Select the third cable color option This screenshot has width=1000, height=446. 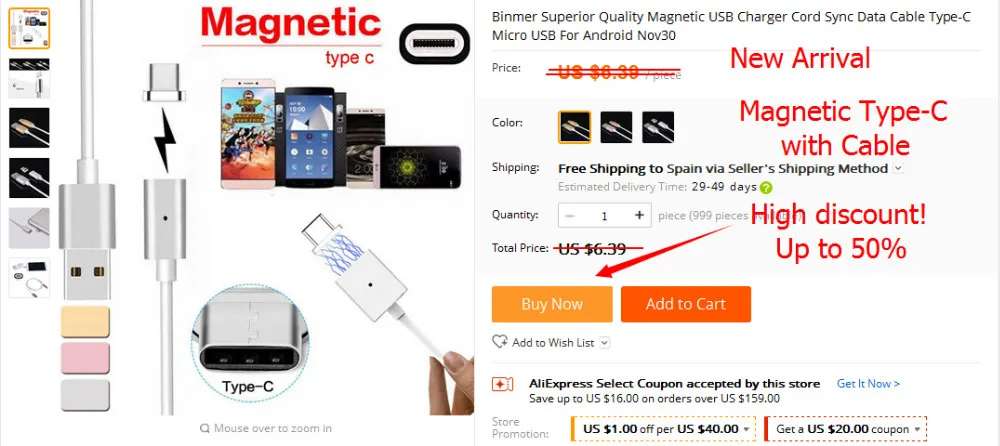[658, 127]
